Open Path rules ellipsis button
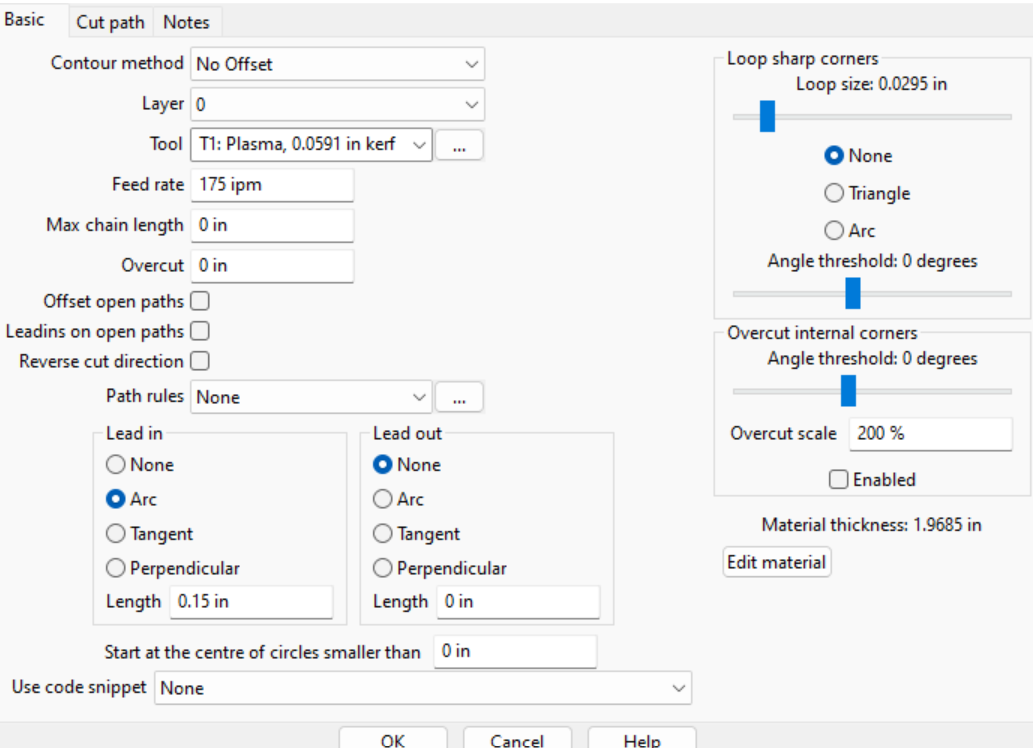 point(459,397)
